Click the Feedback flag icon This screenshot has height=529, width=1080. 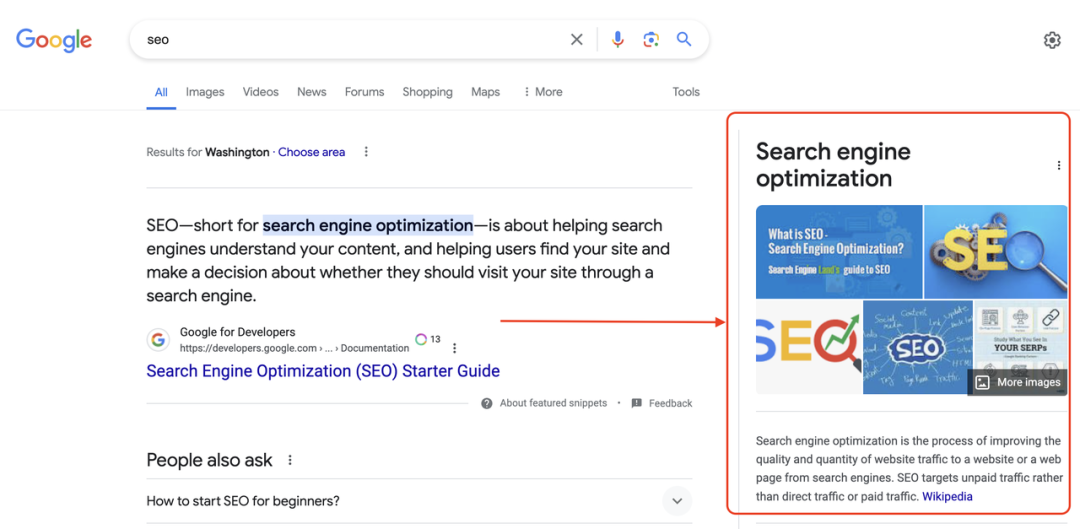pos(636,403)
